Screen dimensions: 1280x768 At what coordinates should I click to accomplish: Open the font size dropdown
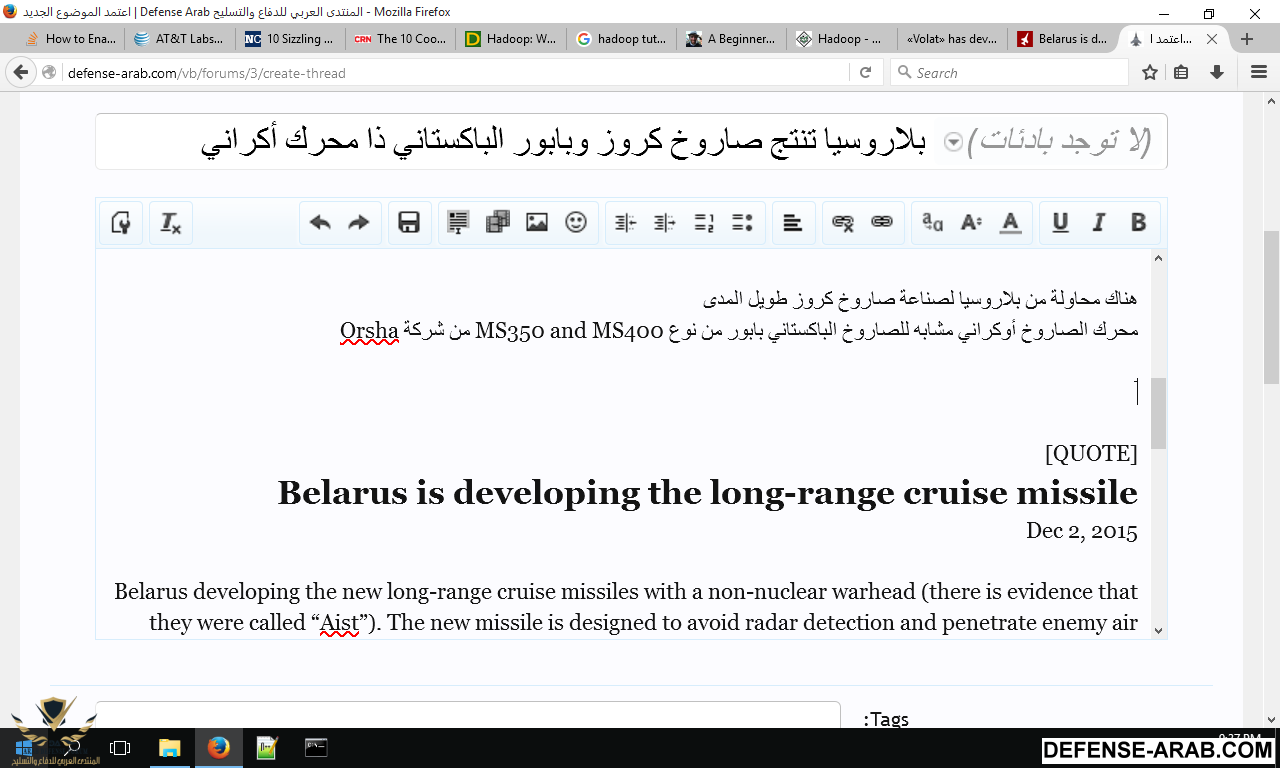coord(971,223)
